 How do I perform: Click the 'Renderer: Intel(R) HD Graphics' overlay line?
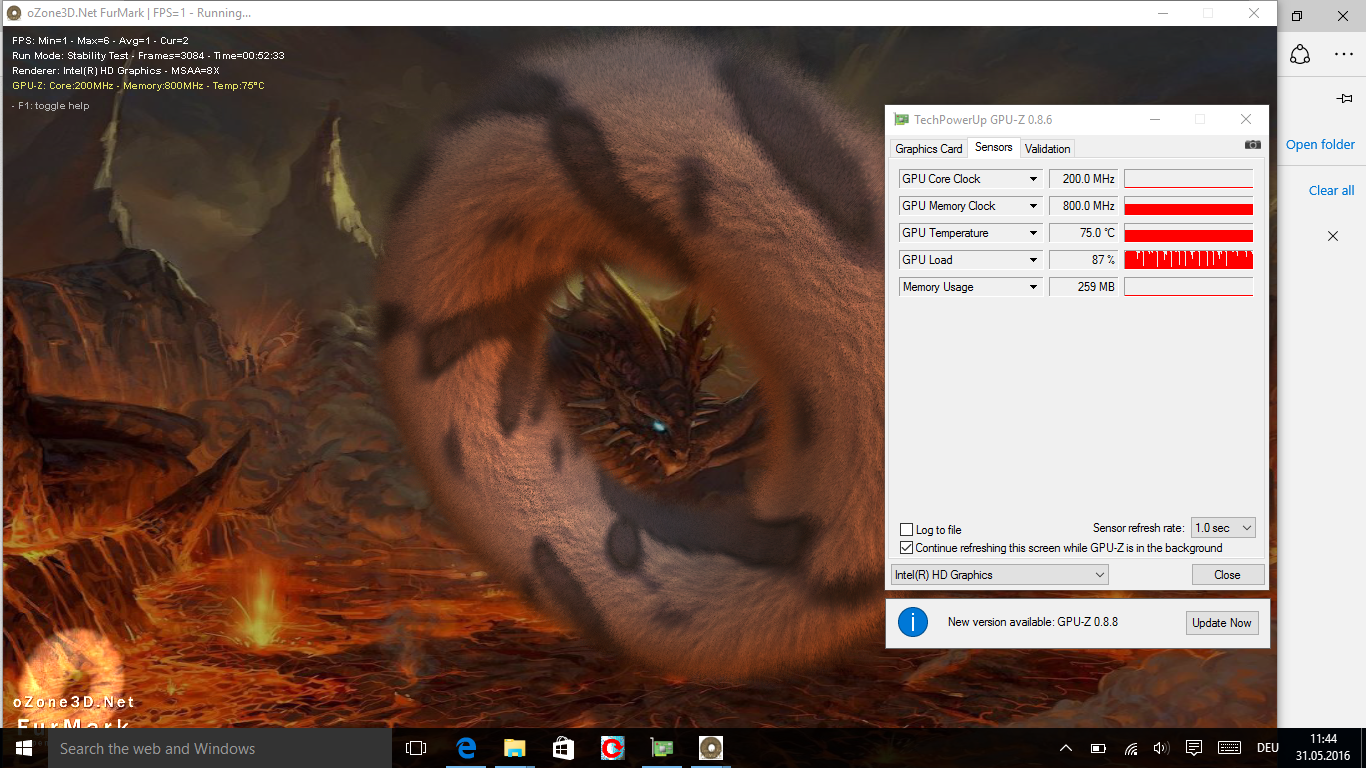pyautogui.click(x=116, y=71)
